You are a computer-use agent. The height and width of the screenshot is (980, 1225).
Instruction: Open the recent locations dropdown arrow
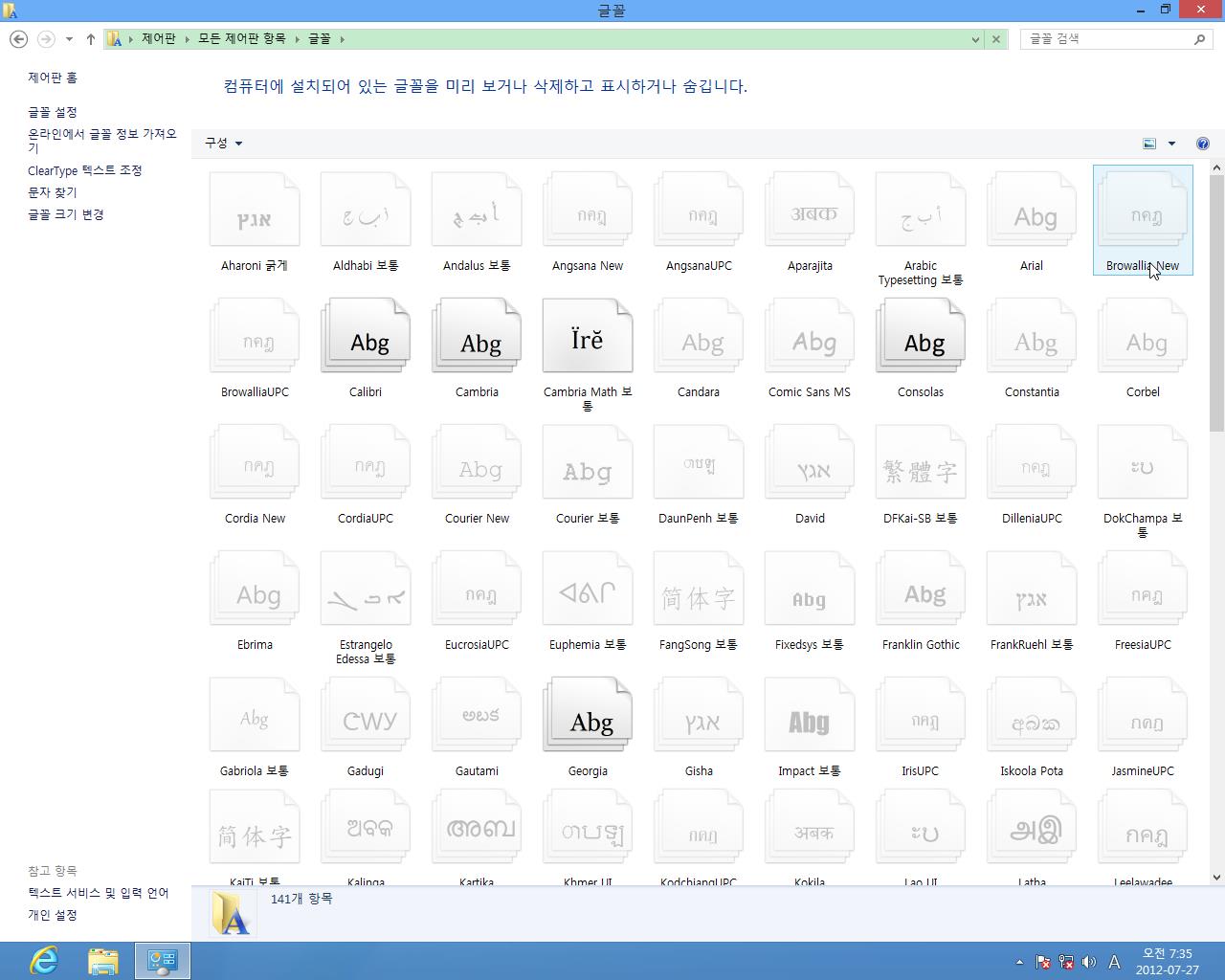(69, 39)
